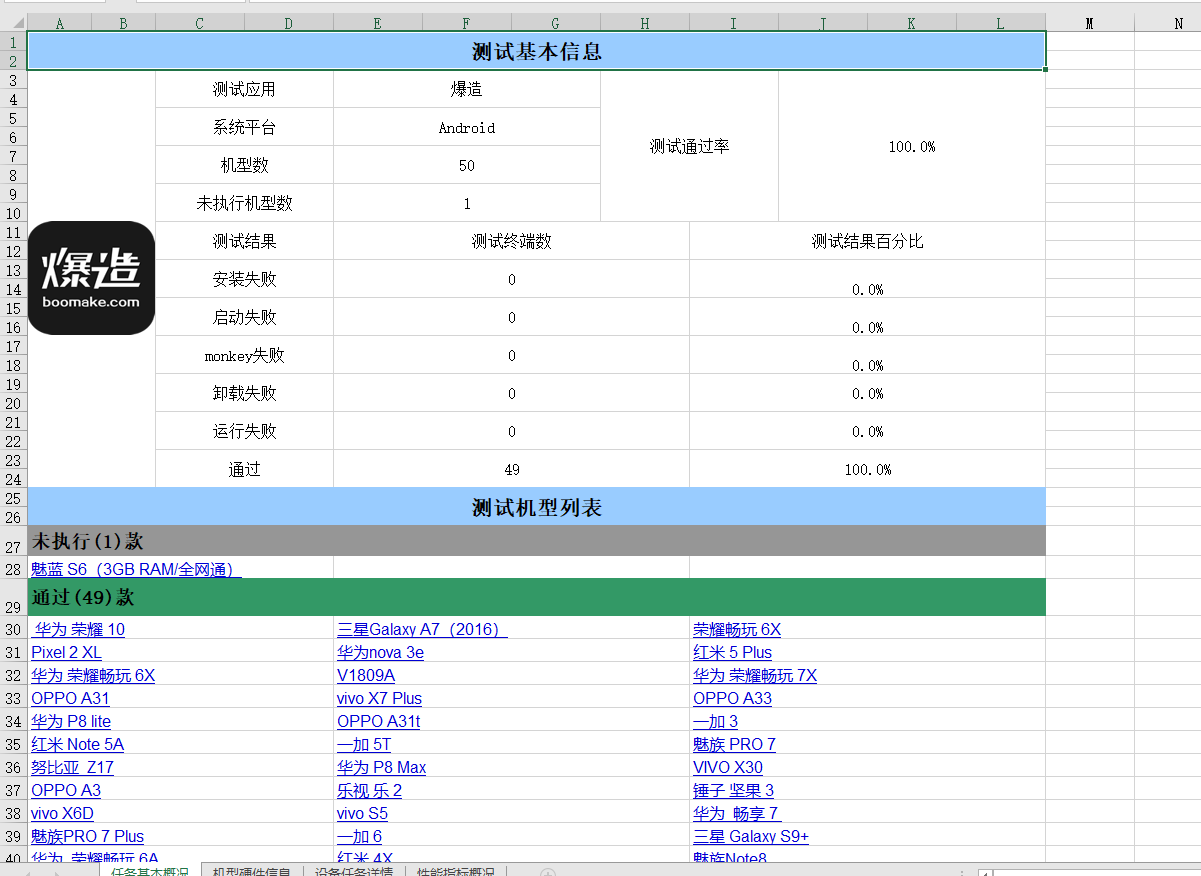The image size is (1201, 876).
Task: Click the Android value cell
Action: [x=466, y=127]
